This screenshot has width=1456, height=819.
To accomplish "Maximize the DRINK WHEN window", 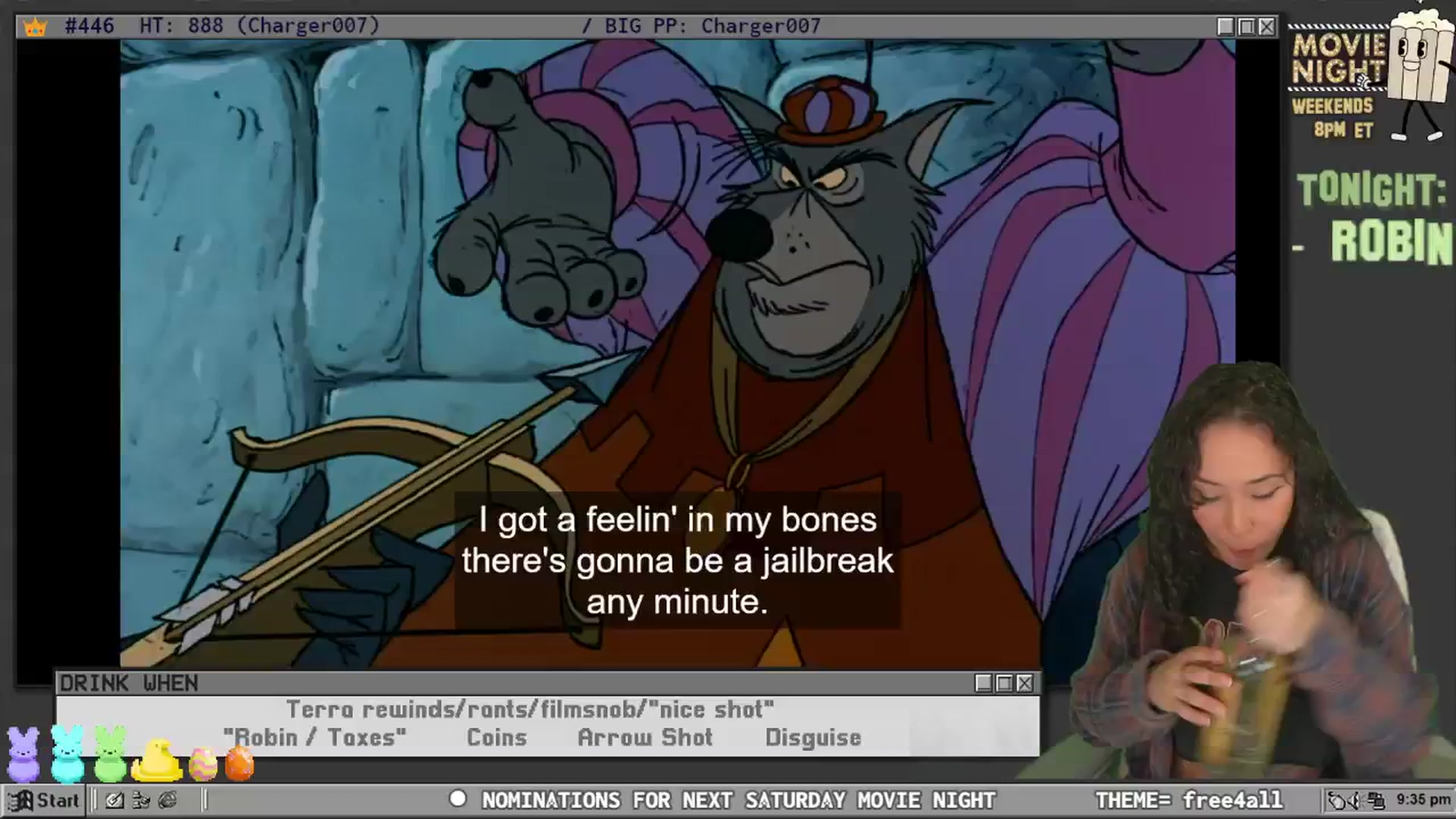I will (x=1004, y=683).
